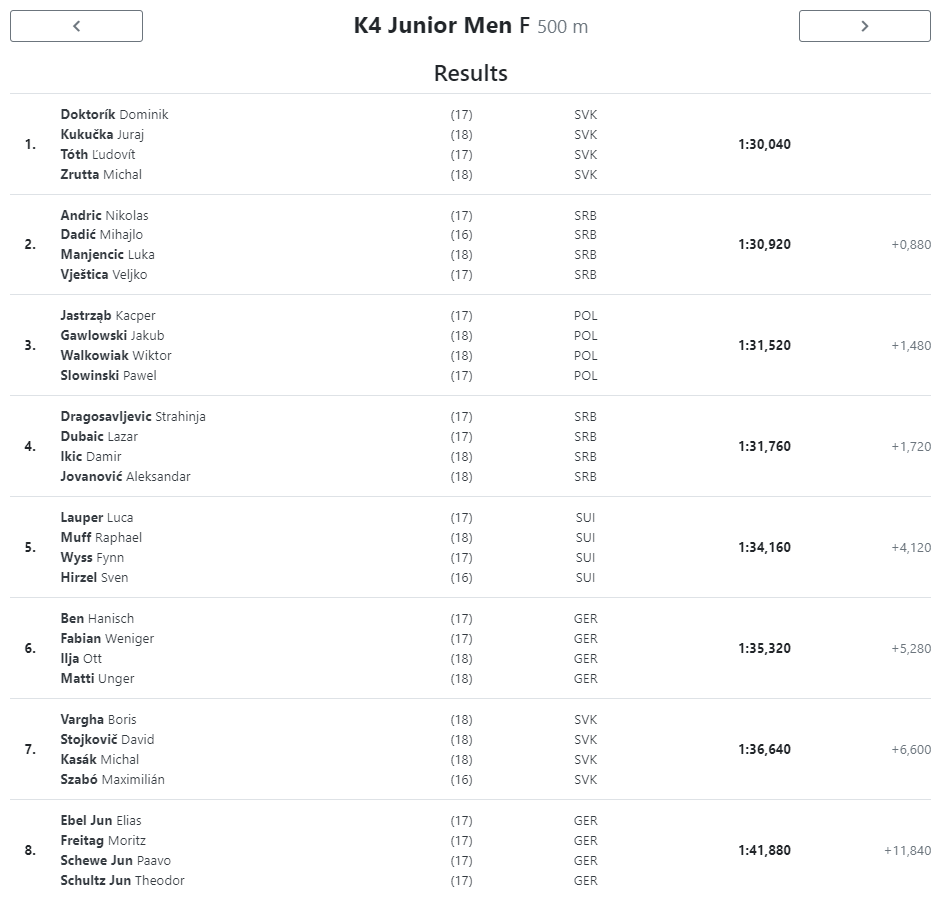This screenshot has width=942, height=897.
Task: Select Jovanović Aleksandar's name
Action: click(125, 476)
